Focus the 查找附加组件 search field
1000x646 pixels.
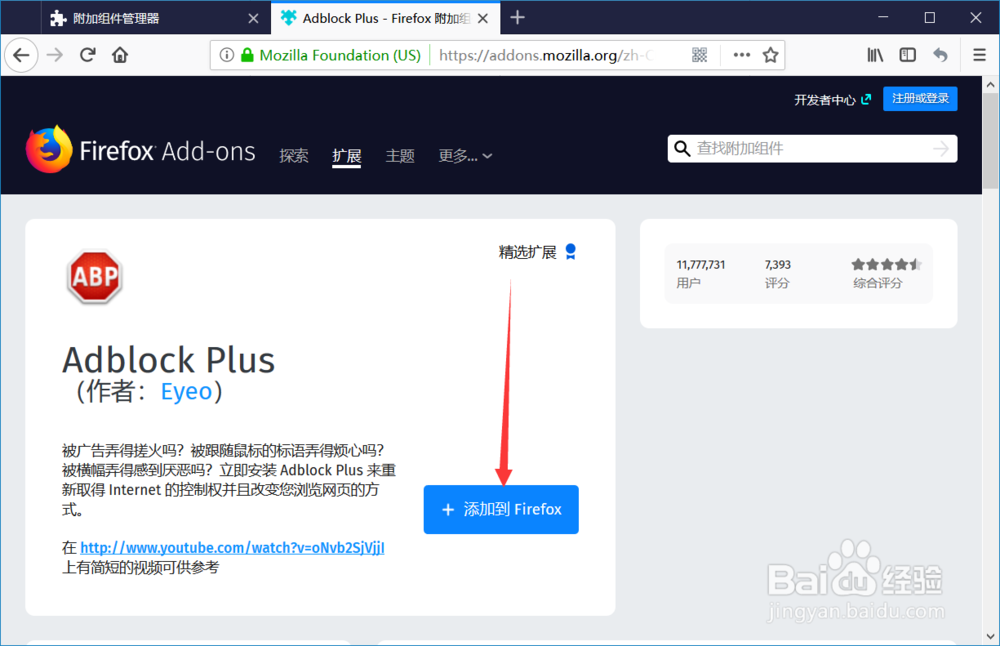pyautogui.click(x=812, y=149)
